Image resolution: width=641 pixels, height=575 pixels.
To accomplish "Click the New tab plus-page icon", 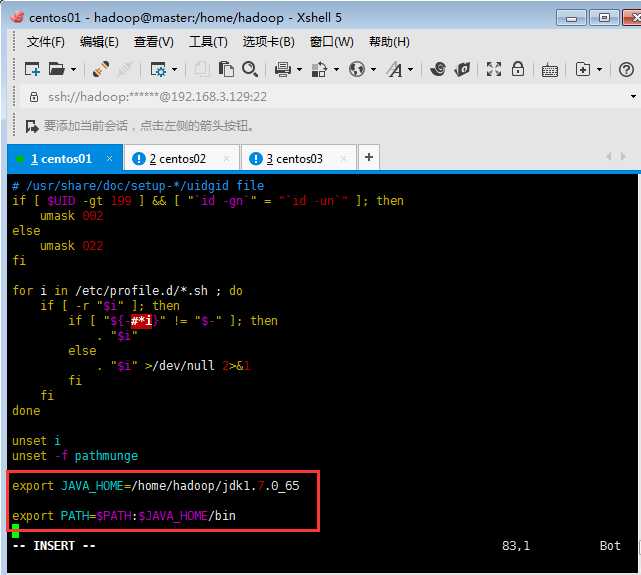I will 583,69.
